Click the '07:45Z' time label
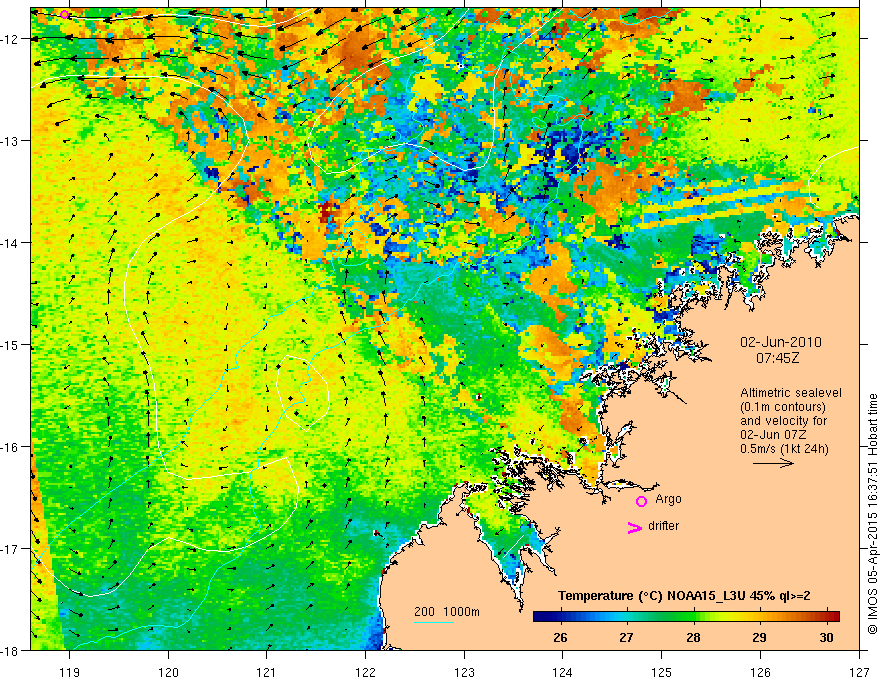 pos(778,358)
